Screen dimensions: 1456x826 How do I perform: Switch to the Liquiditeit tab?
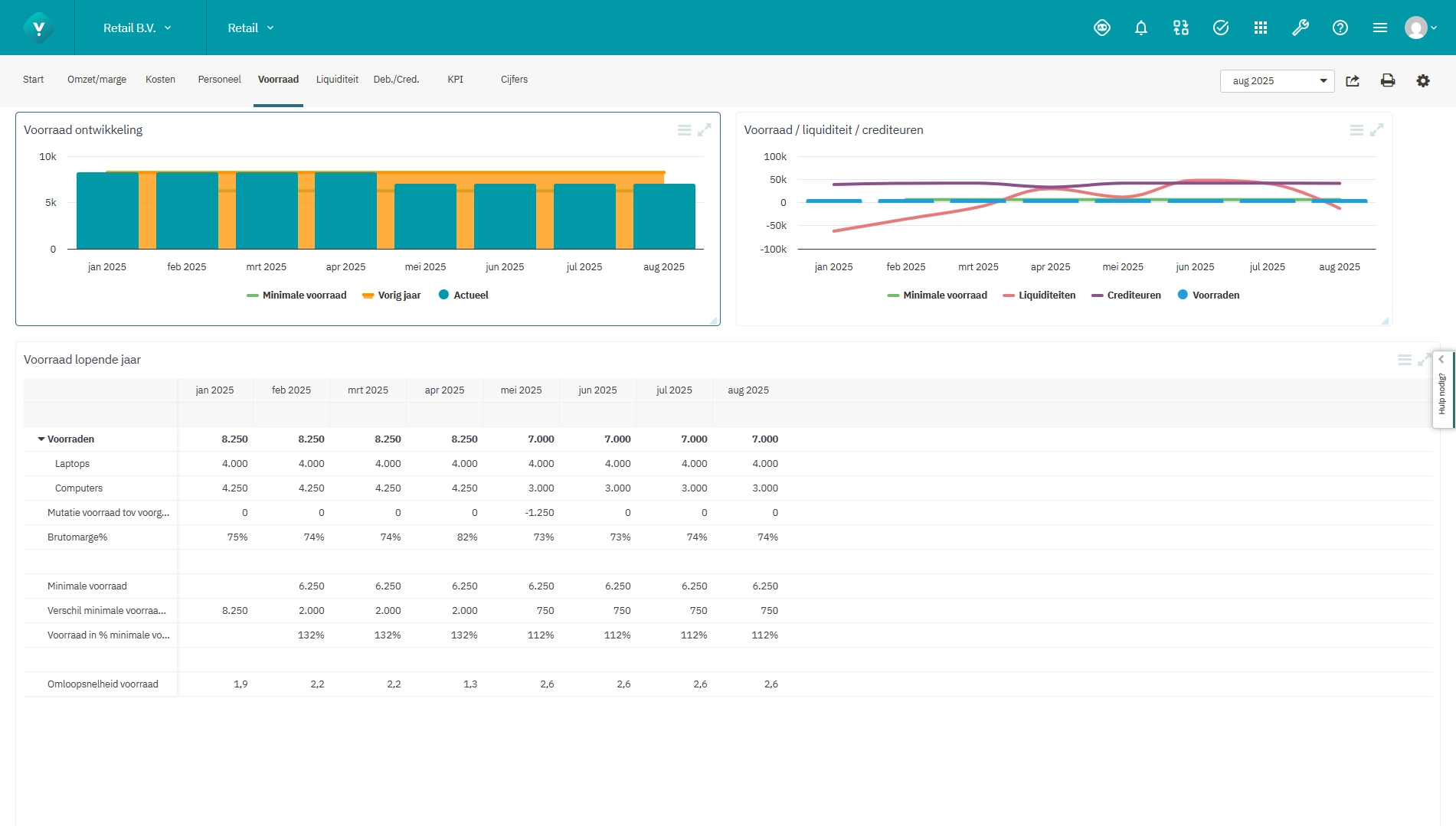click(337, 80)
